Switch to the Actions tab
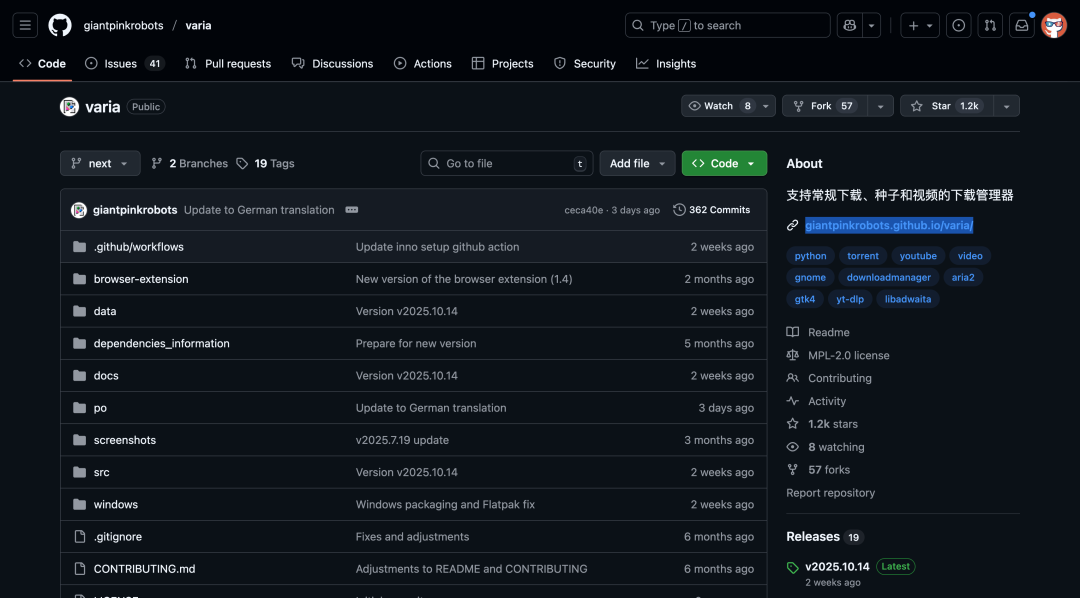Viewport: 1080px width, 598px height. 422,63
